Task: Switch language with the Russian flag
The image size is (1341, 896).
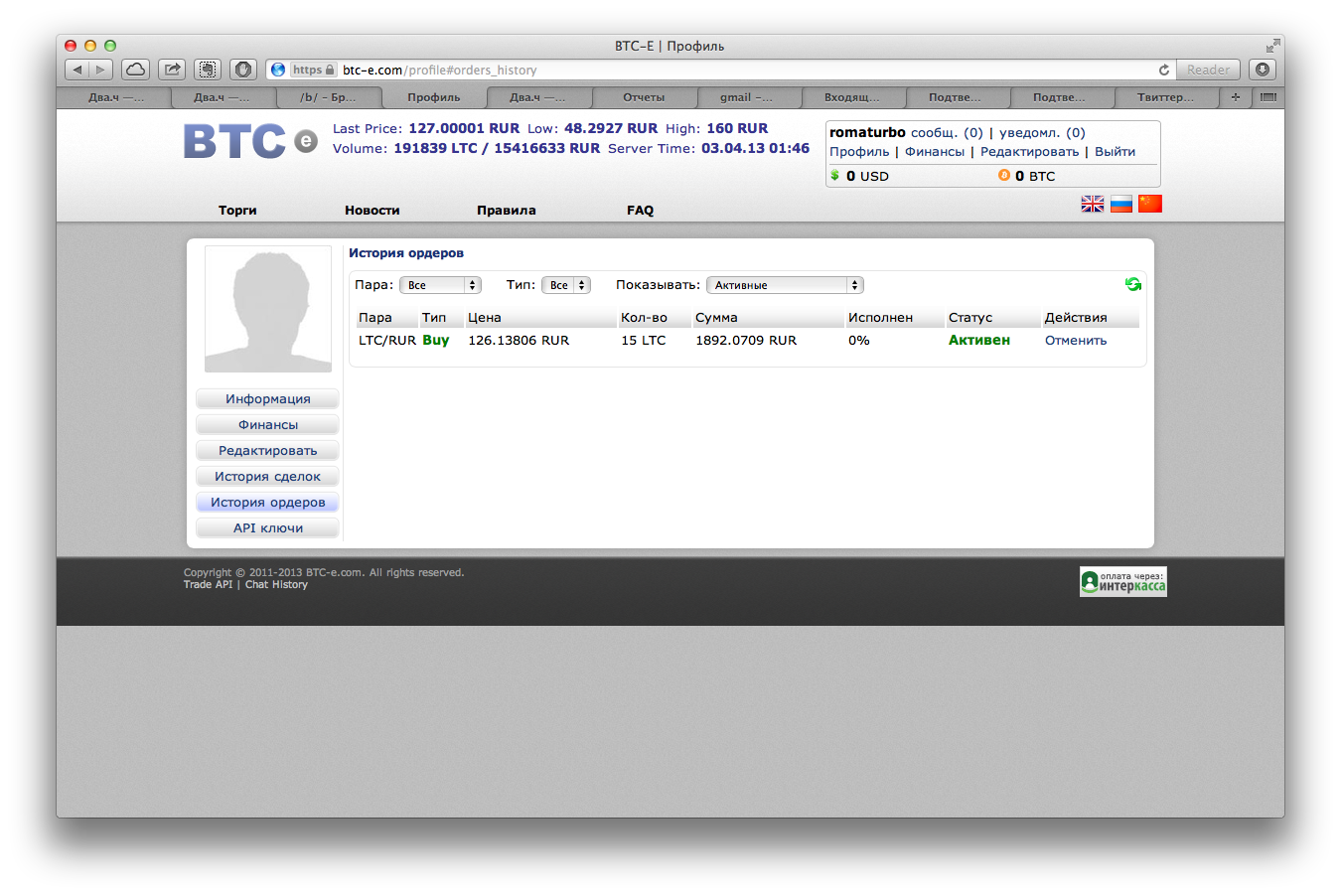Action: pyautogui.click(x=1121, y=204)
